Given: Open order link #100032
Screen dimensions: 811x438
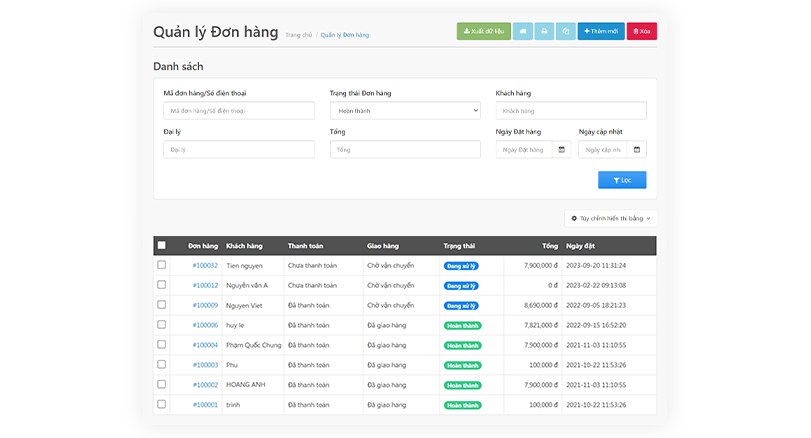Looking at the screenshot, I should 205,265.
